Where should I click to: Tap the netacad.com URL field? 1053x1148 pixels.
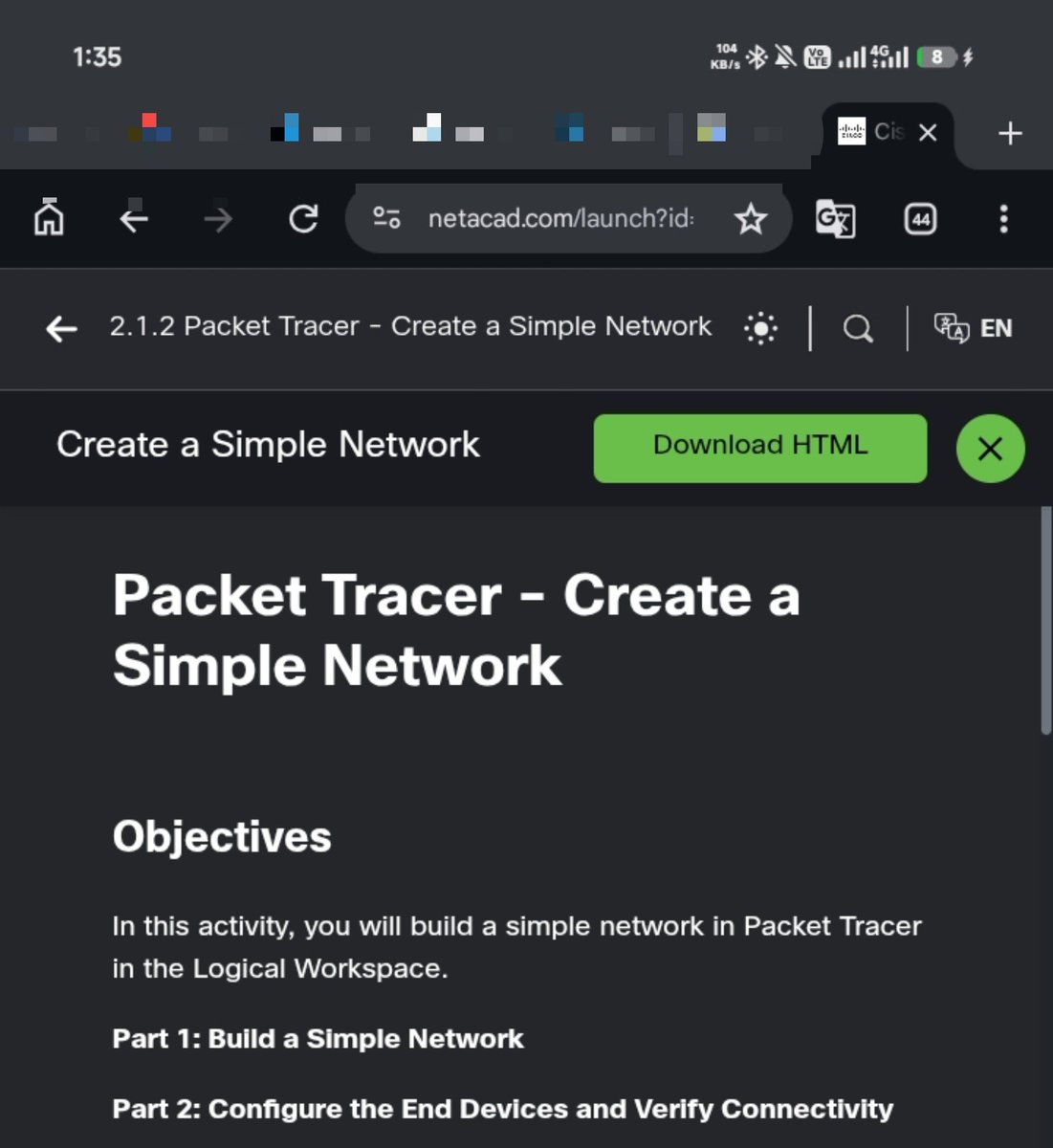coord(560,219)
